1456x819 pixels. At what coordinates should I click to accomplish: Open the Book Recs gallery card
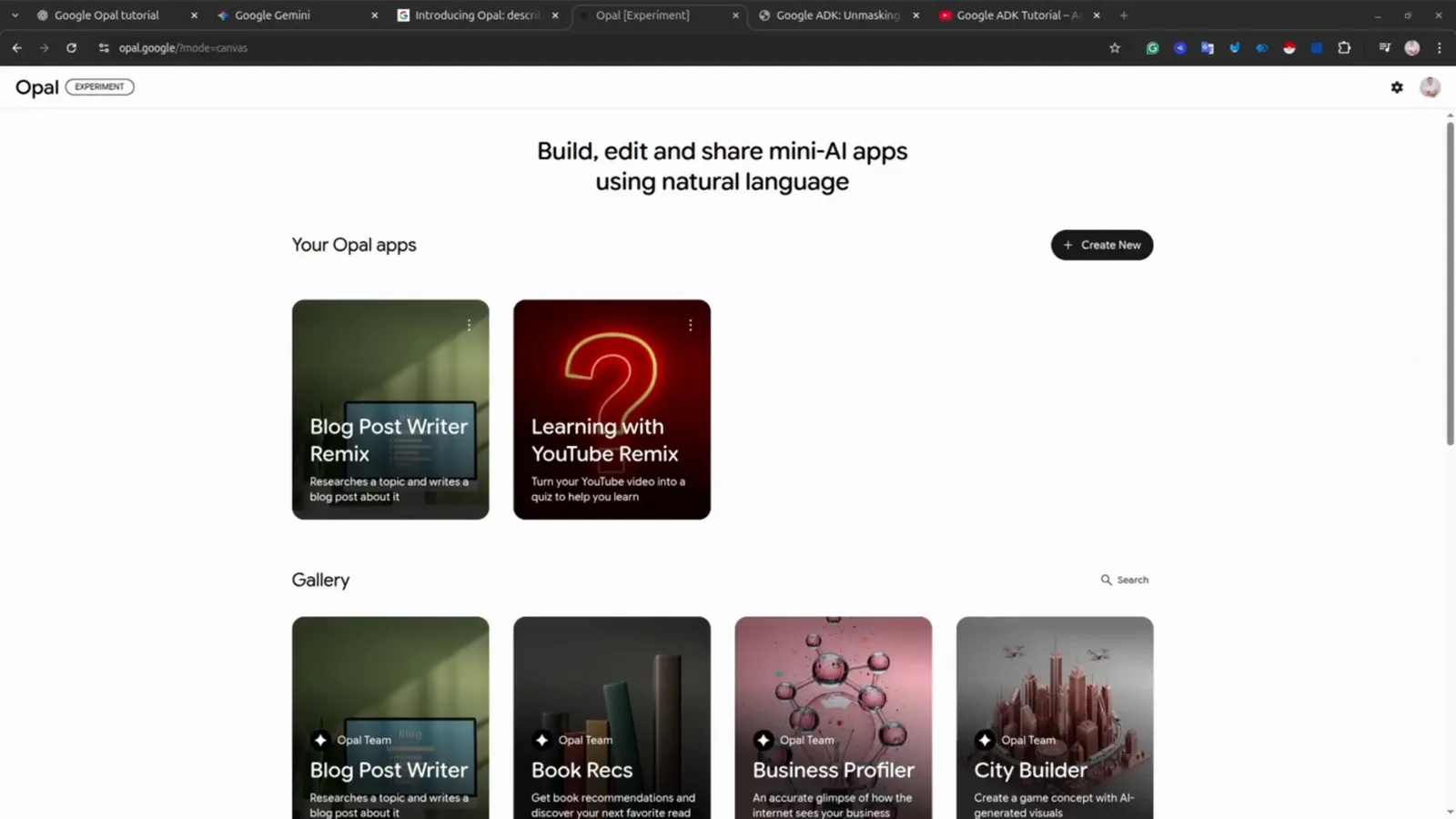(x=612, y=718)
